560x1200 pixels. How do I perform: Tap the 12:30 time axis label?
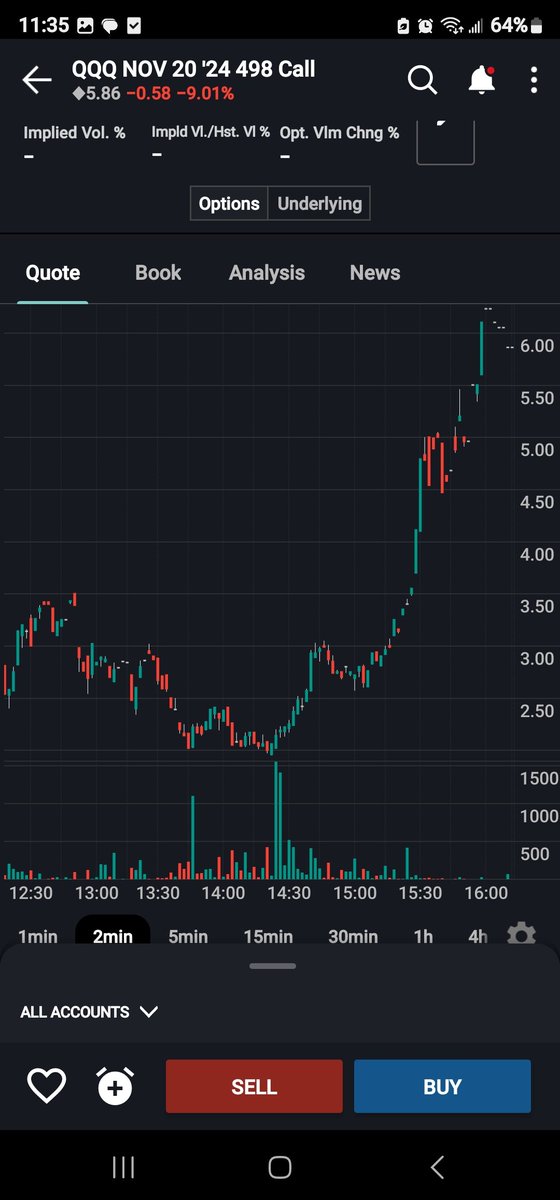31,893
